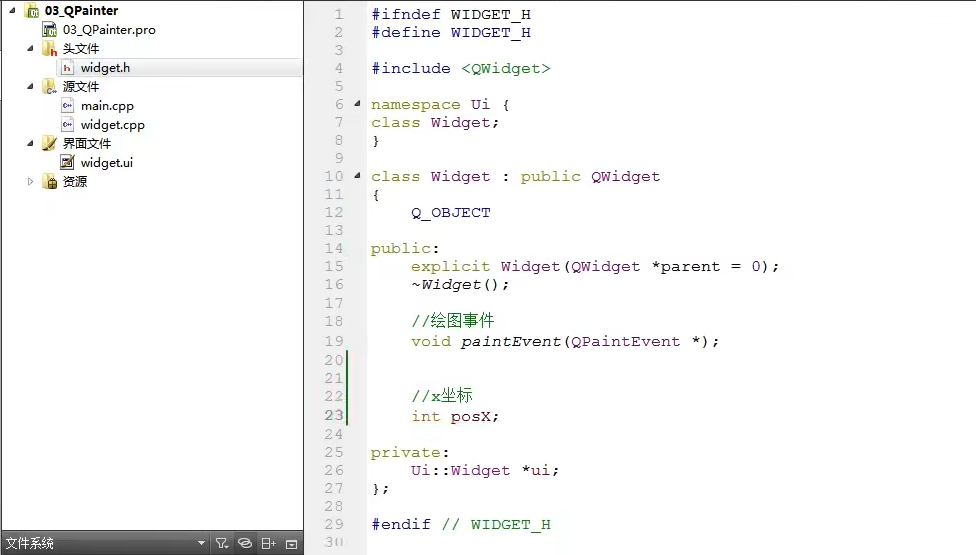
Task: Click the 'Ui::Widget *ui;' line
Action: point(485,470)
